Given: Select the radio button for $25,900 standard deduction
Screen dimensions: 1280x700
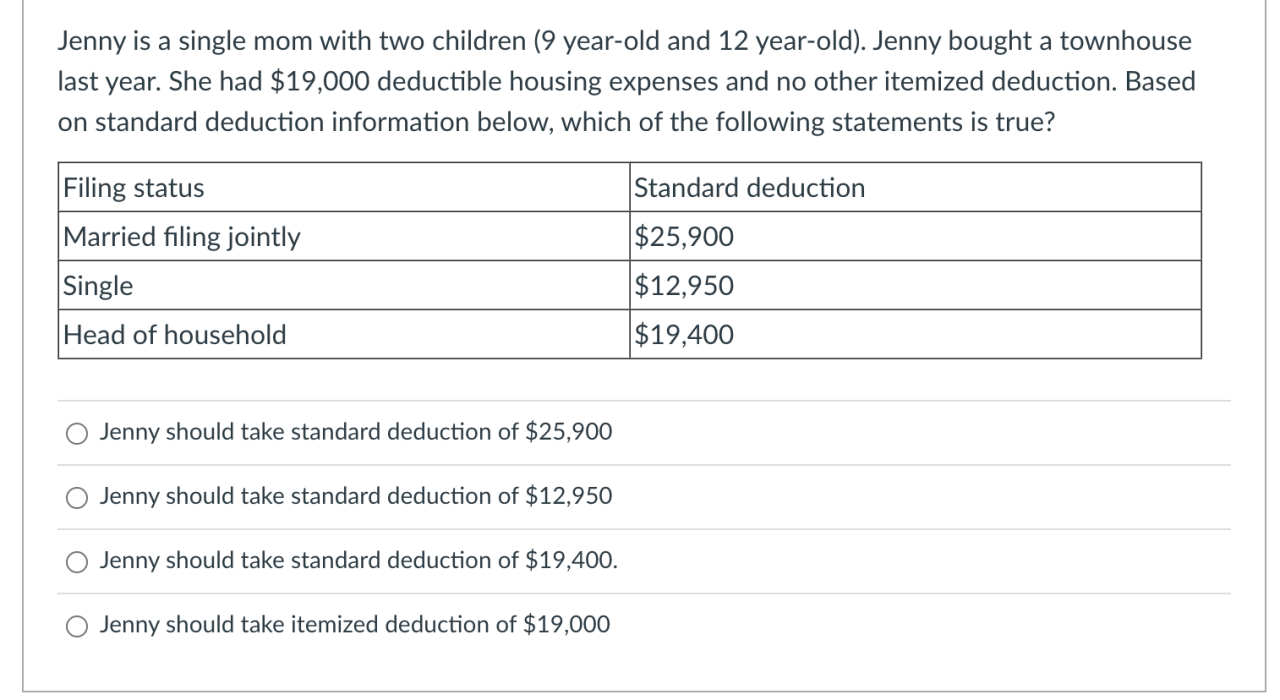Looking at the screenshot, I should click(x=77, y=433).
